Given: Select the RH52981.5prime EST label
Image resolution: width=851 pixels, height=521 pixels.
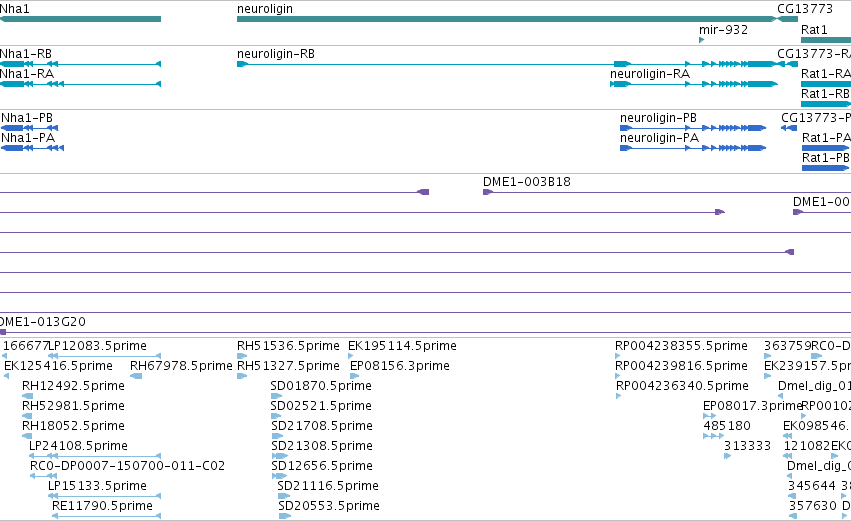Looking at the screenshot, I should [73, 406].
